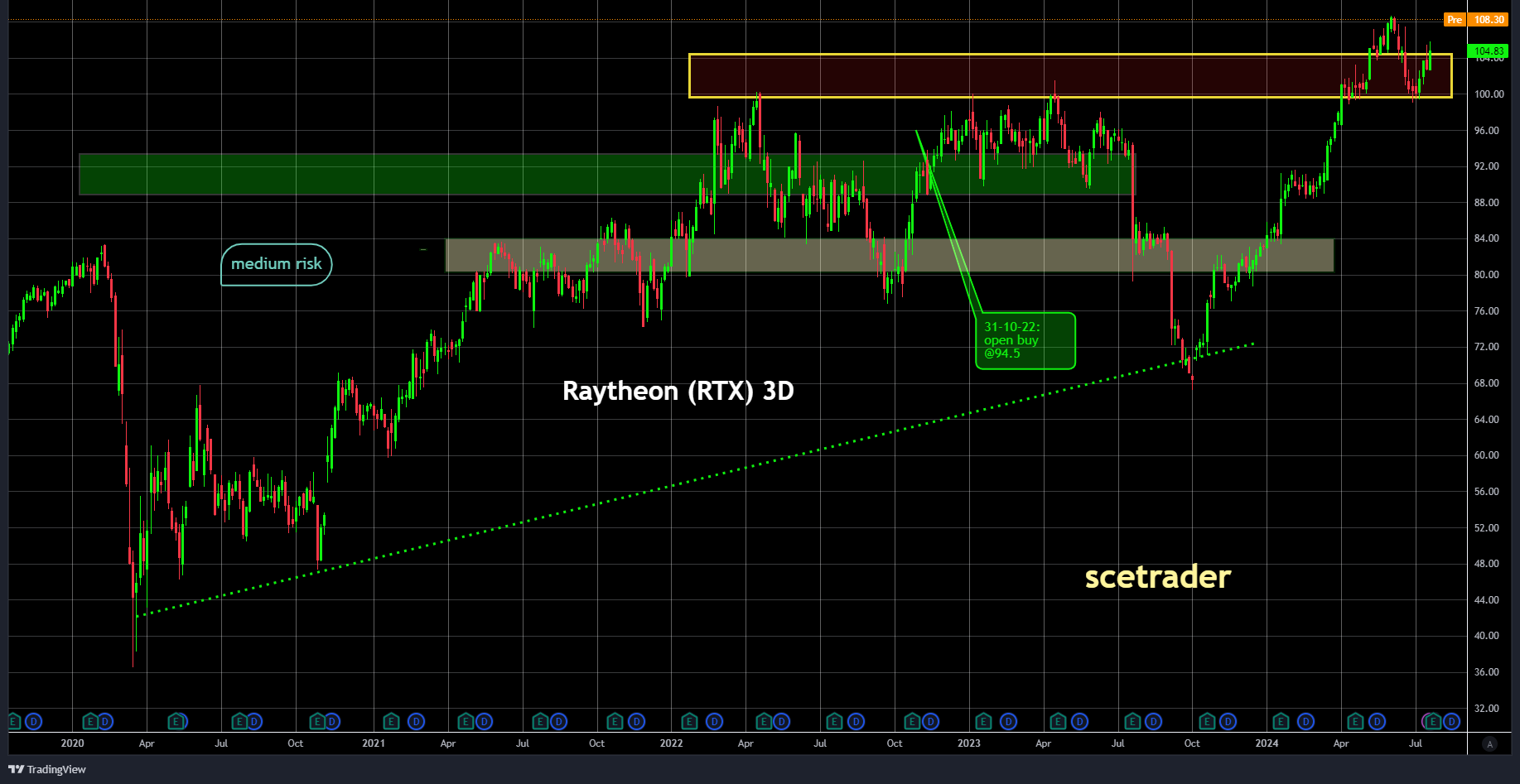
Task: Select the November 2022 dividend marker
Action: (x=931, y=722)
